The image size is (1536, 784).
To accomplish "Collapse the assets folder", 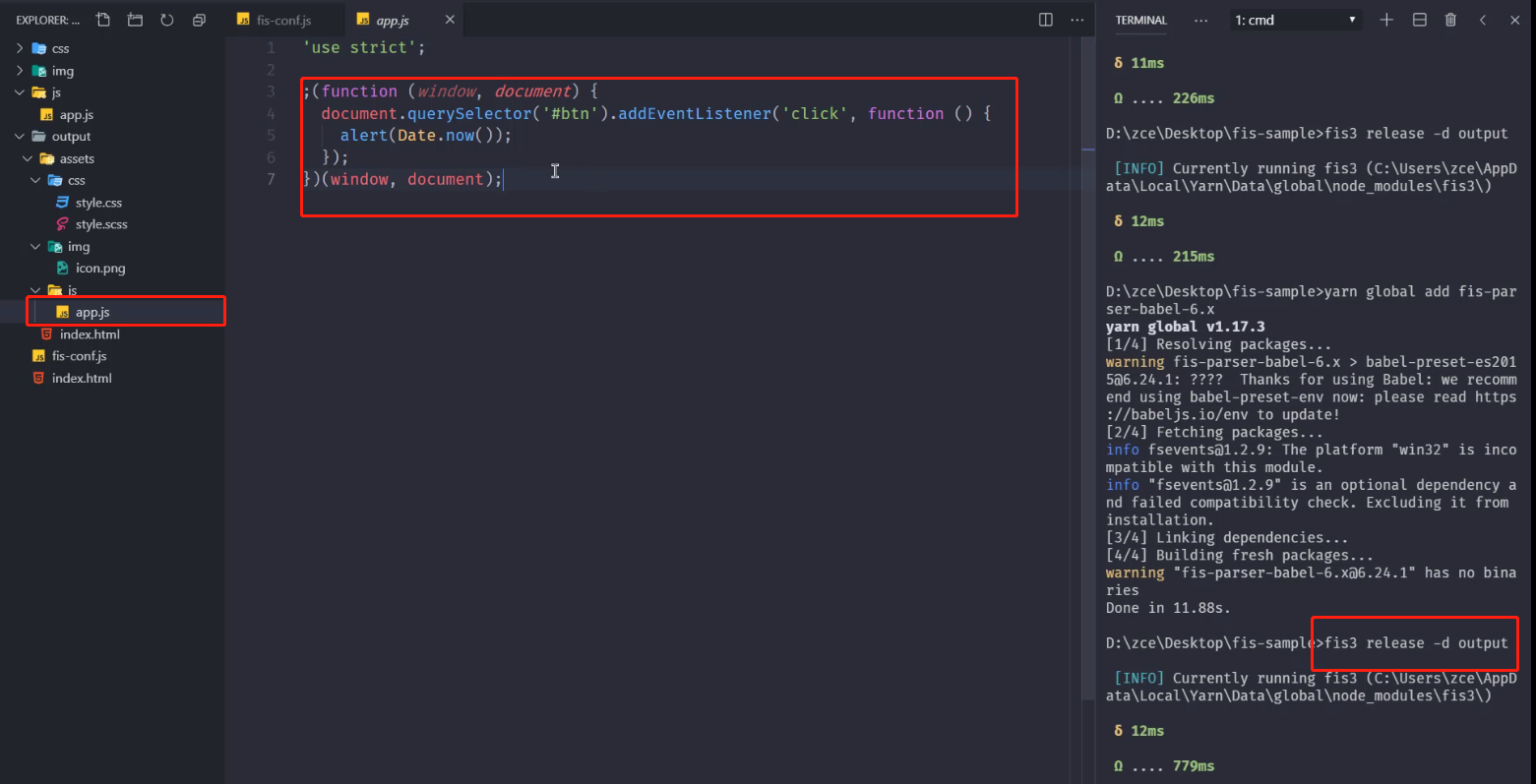I will tap(28, 158).
